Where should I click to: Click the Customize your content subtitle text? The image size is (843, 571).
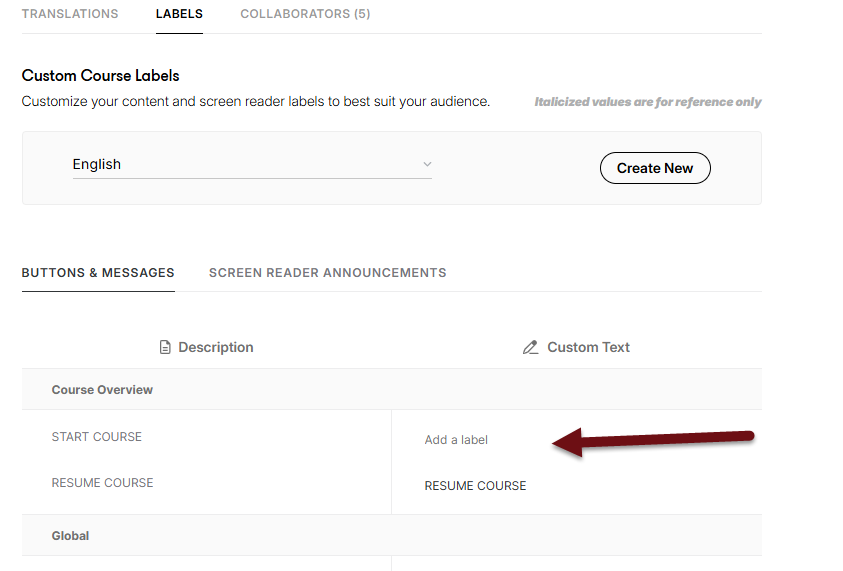[255, 102]
